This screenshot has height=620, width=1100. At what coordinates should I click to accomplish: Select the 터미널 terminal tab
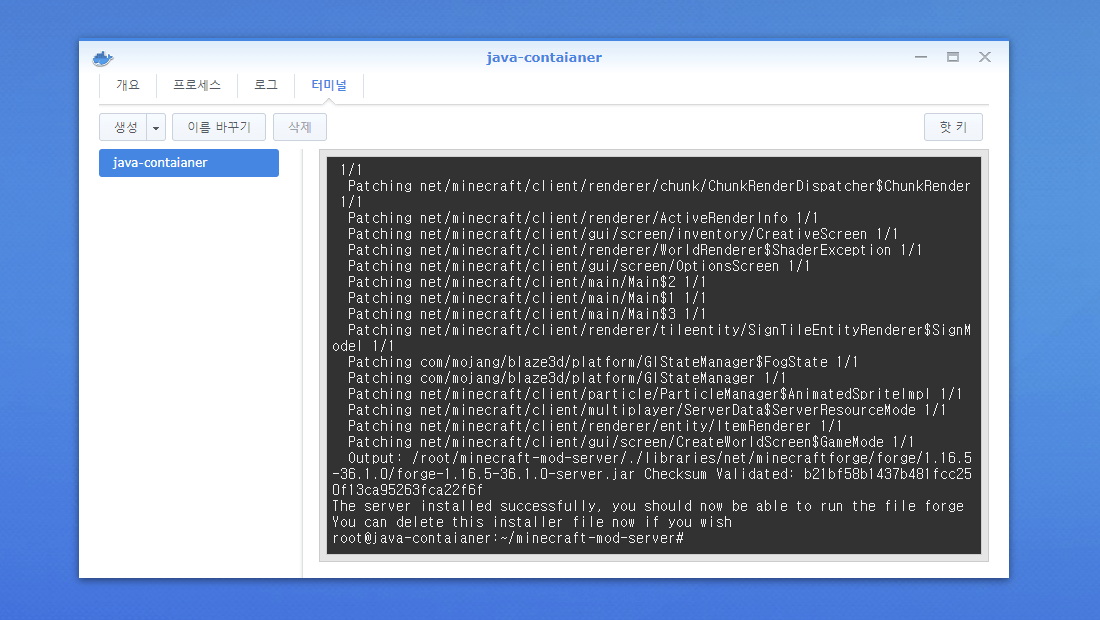pyautogui.click(x=329, y=85)
